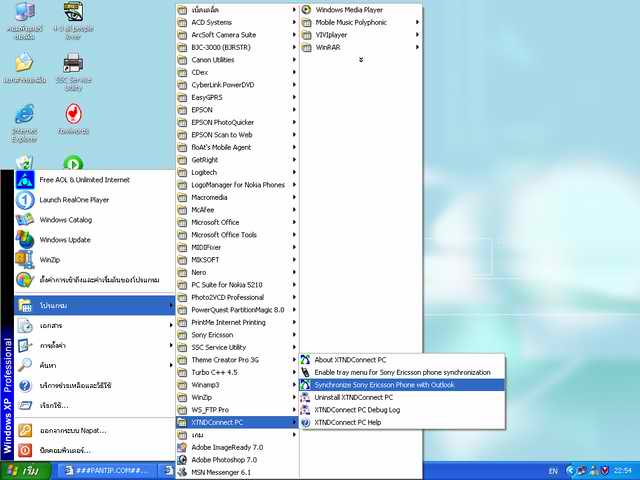This screenshot has width=640, height=480.
Task: Click the red Shut Down power icon
Action: 25,451
